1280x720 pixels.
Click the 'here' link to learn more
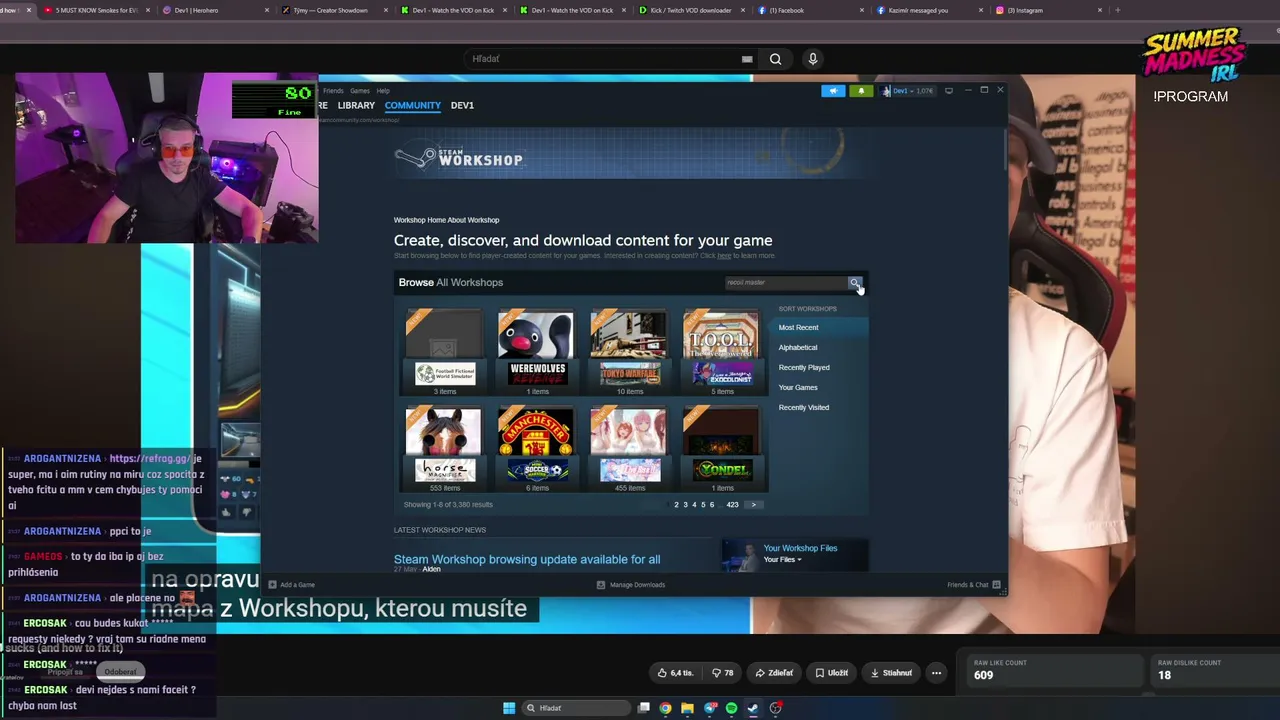point(724,256)
